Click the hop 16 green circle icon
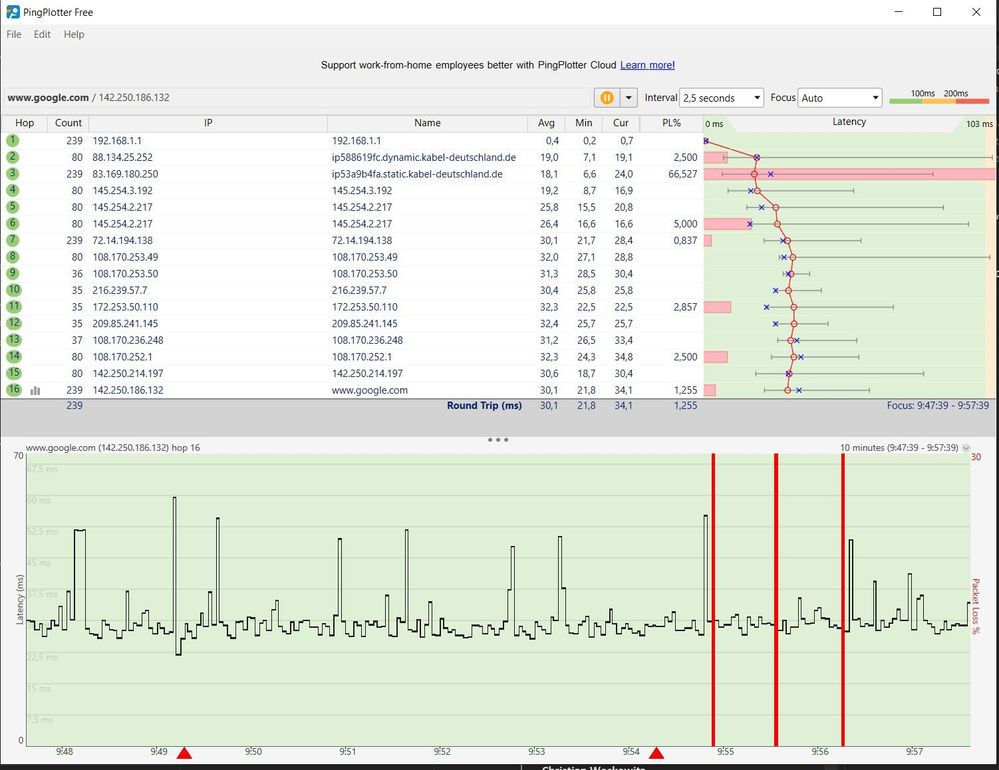This screenshot has height=770, width=999. pos(13,390)
